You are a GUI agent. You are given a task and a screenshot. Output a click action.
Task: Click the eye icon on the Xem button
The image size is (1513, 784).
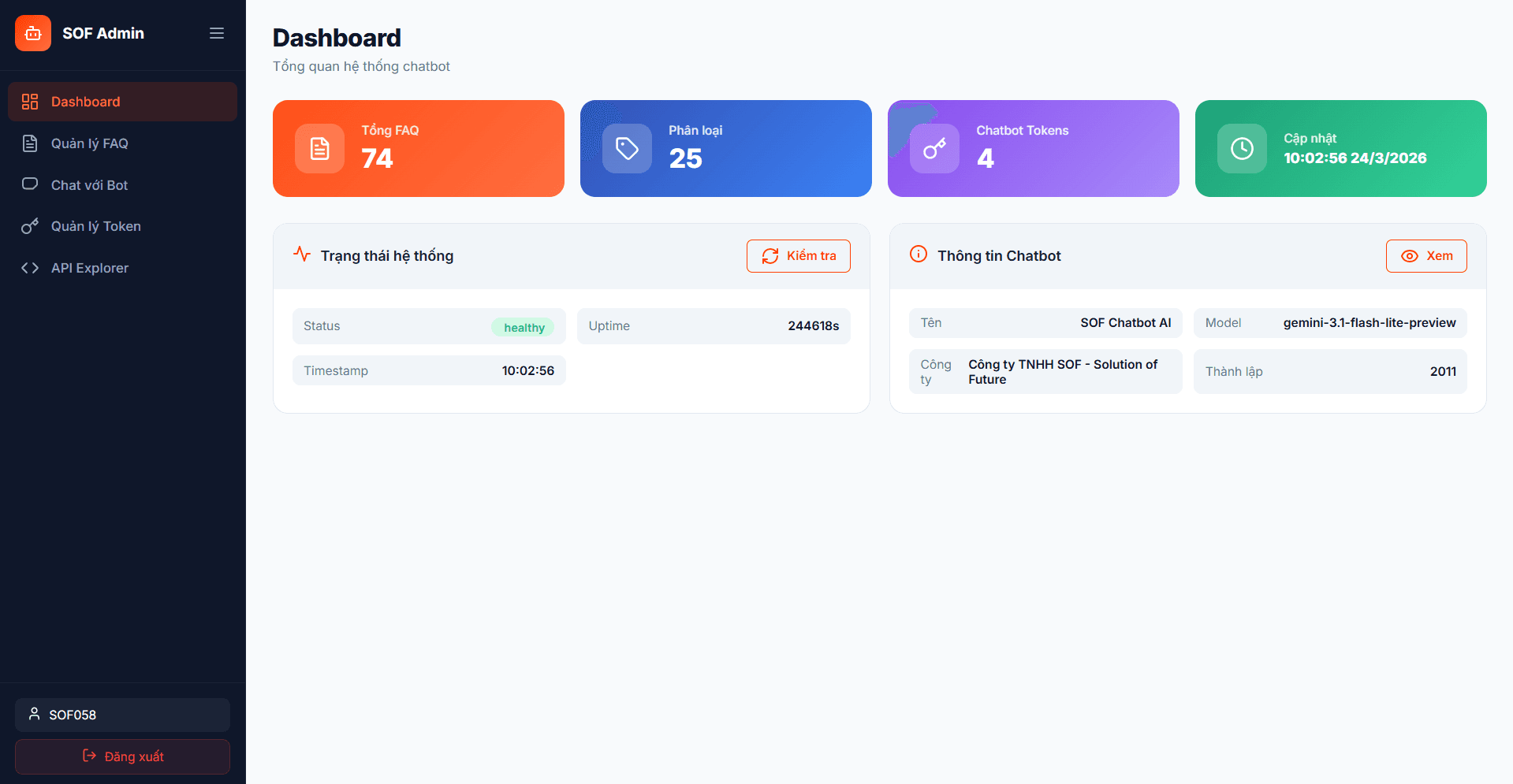click(x=1410, y=256)
